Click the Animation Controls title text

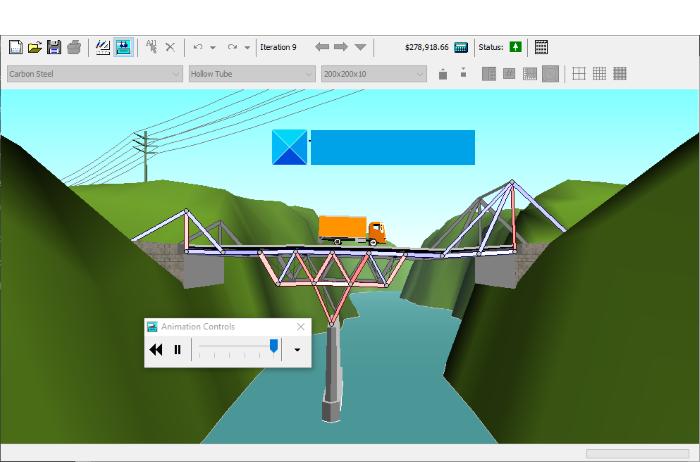[198, 327]
